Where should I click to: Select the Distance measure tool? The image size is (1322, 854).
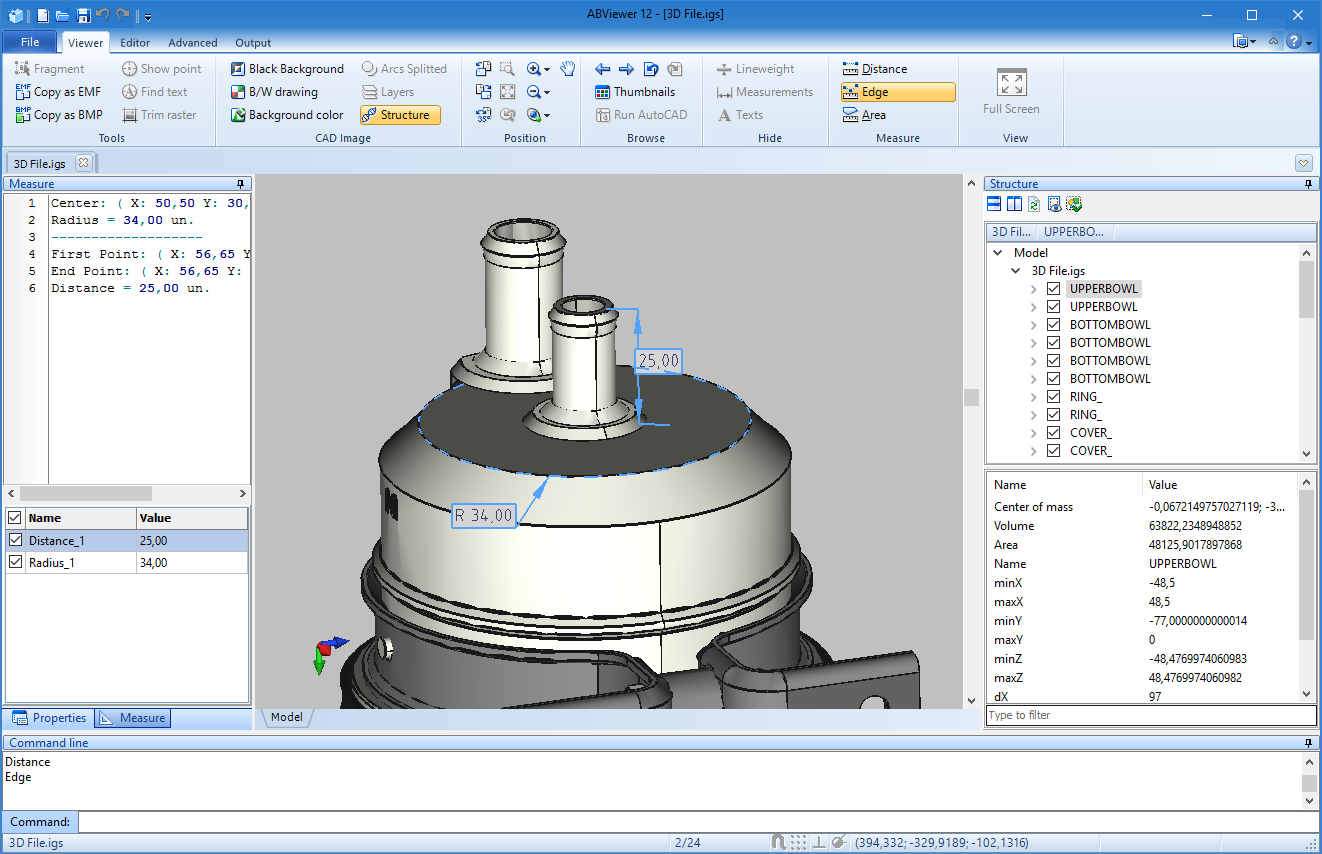(875, 69)
